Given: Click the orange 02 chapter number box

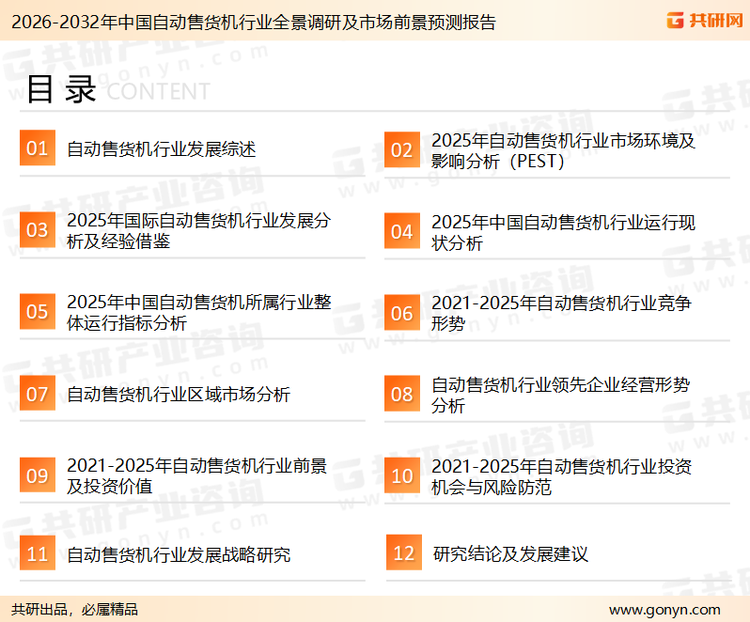Looking at the screenshot, I should click(x=402, y=150).
